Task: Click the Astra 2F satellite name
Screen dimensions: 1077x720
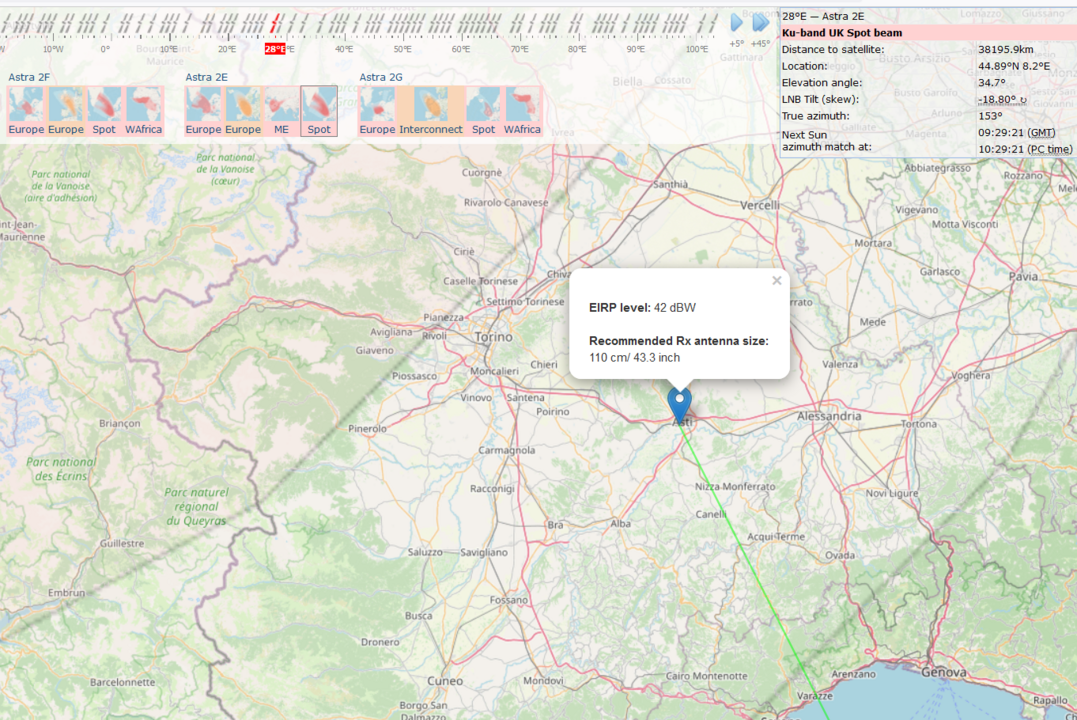Action: tap(29, 77)
